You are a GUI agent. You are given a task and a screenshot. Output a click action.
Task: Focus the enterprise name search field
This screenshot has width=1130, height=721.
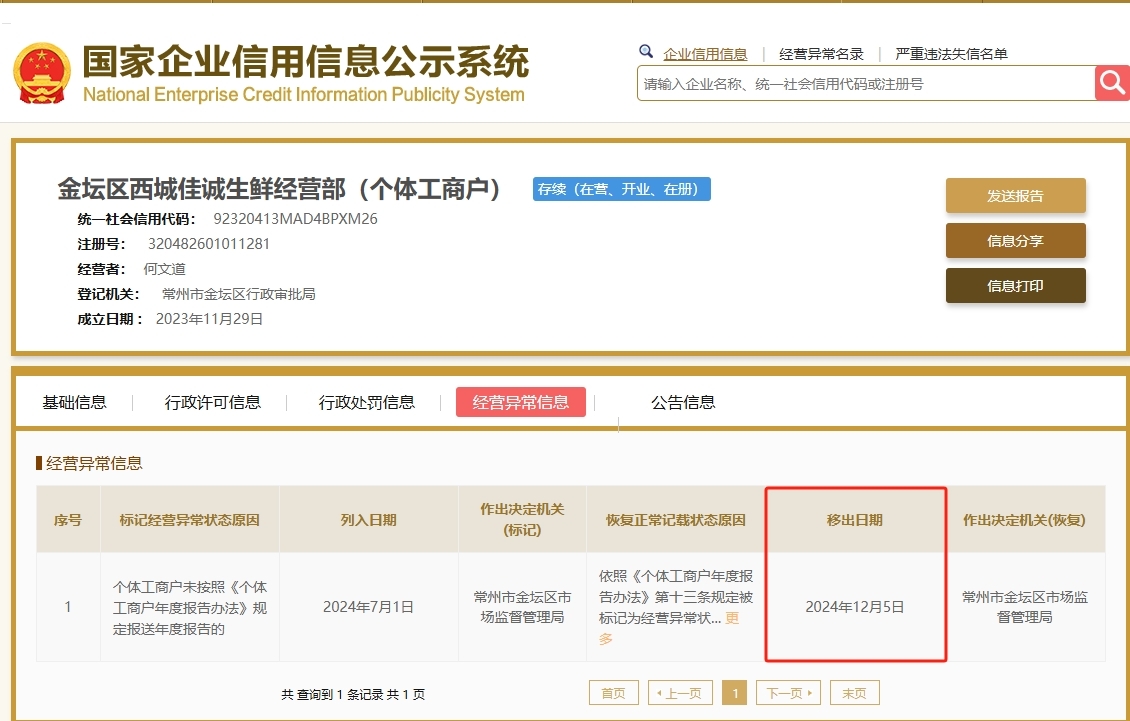point(865,84)
